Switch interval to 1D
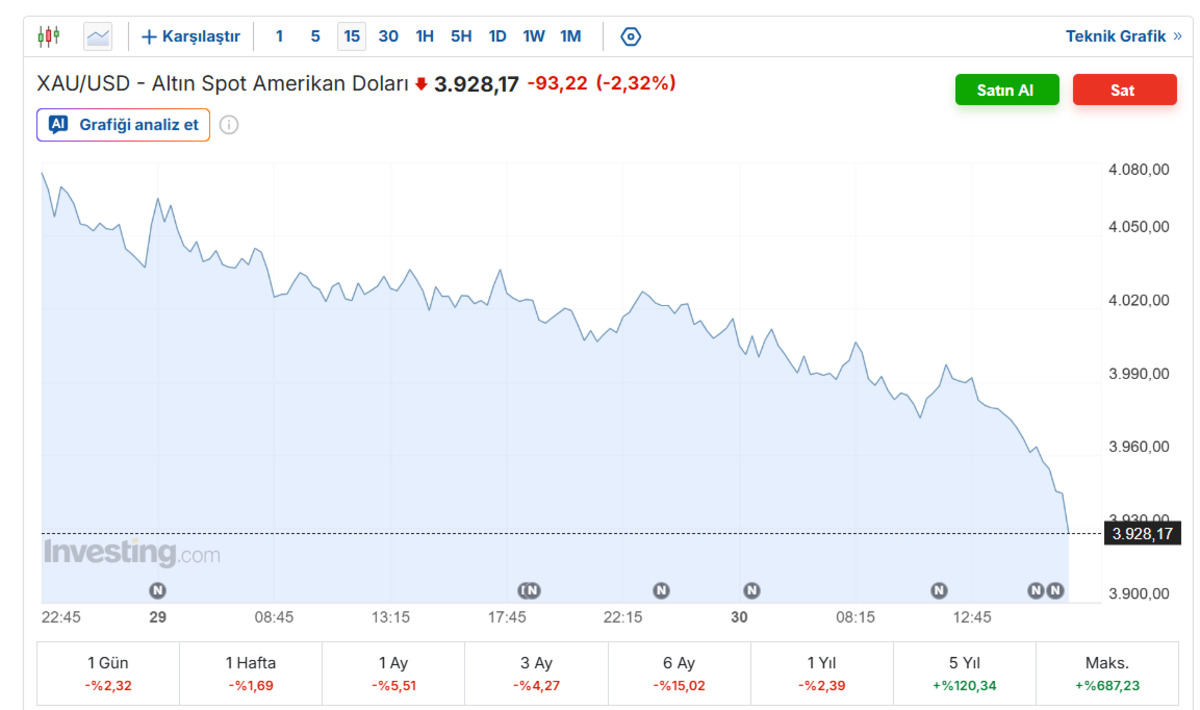The image size is (1200, 710). (497, 37)
